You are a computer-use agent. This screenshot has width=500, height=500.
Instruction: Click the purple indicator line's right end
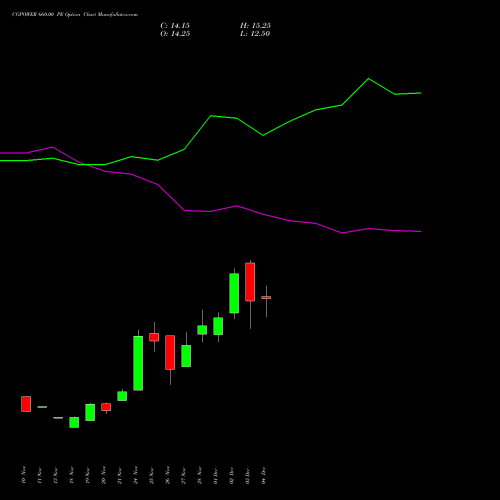click(x=420, y=231)
